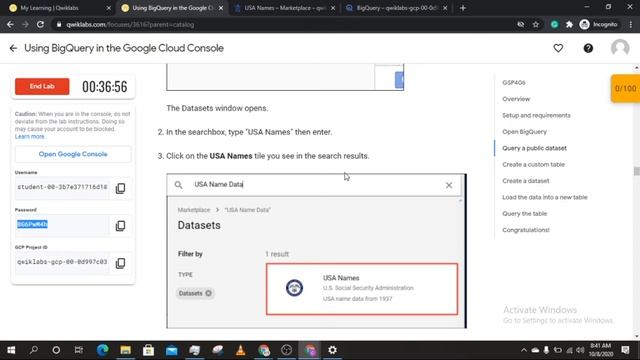The image size is (640, 360).
Task: Click the Incognito profile indicator
Action: [599, 24]
